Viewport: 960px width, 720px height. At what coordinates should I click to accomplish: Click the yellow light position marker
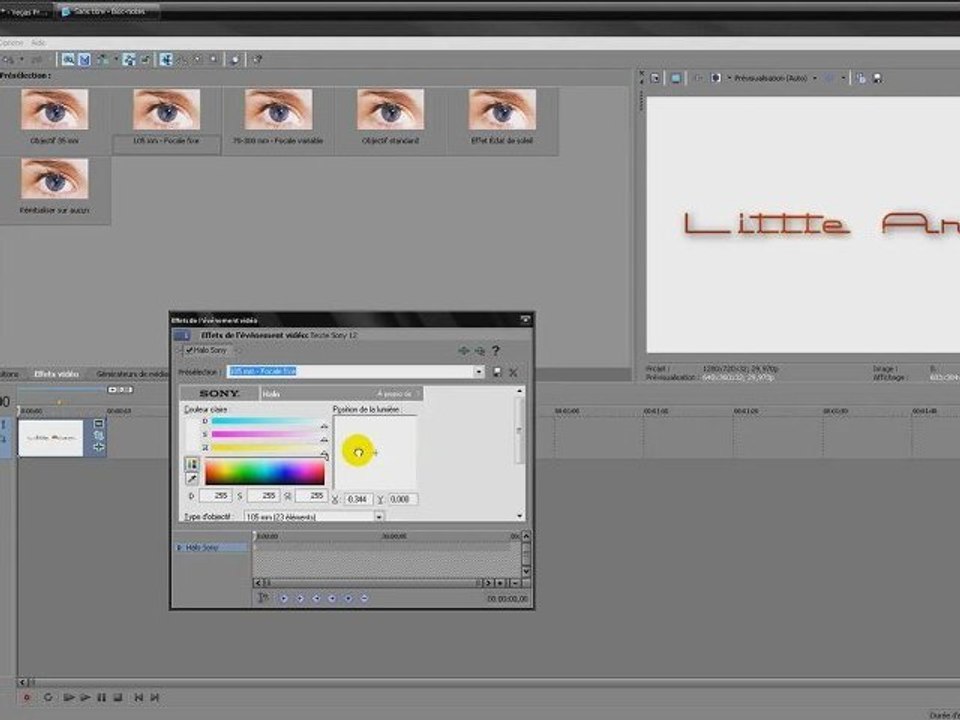point(358,452)
